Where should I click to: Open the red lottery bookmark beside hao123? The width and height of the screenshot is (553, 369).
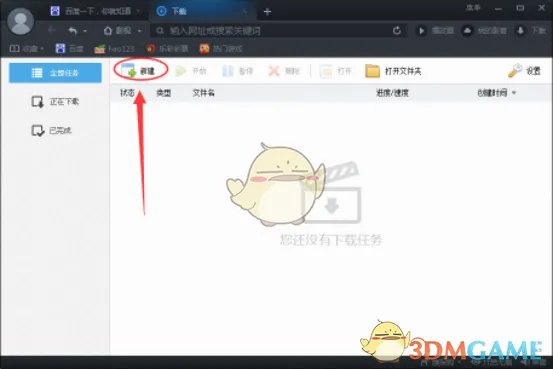click(x=167, y=48)
